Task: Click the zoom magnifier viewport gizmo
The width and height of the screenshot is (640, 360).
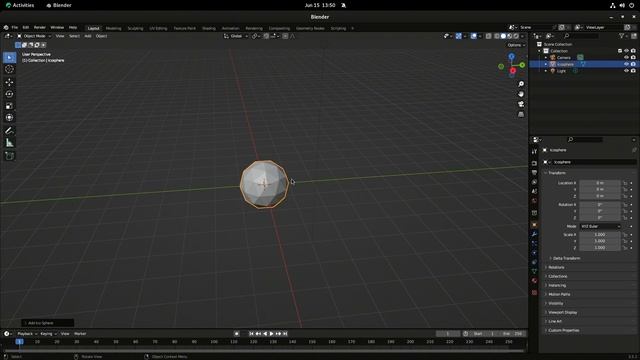Action: point(521,84)
